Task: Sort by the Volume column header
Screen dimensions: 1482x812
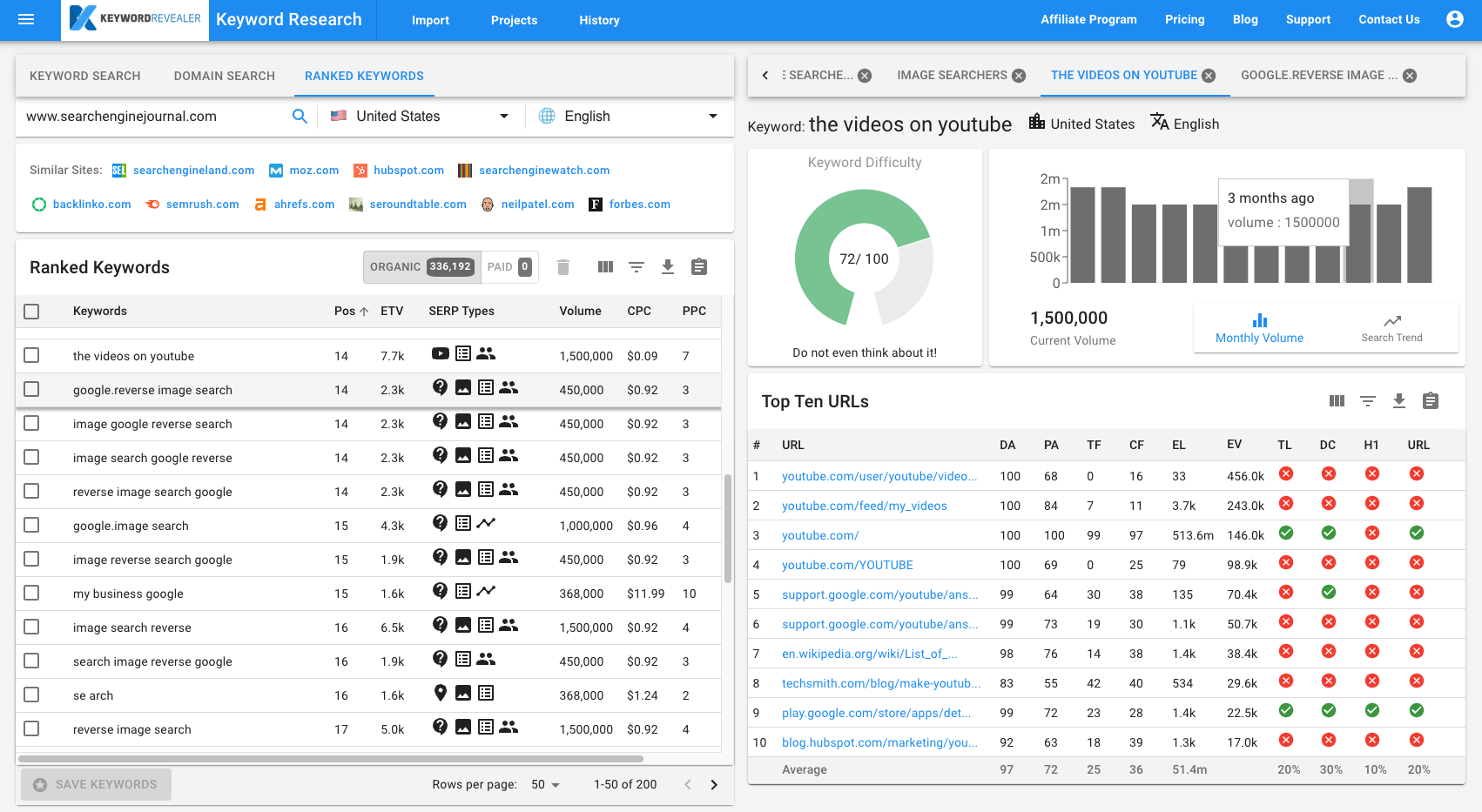Action: point(580,312)
